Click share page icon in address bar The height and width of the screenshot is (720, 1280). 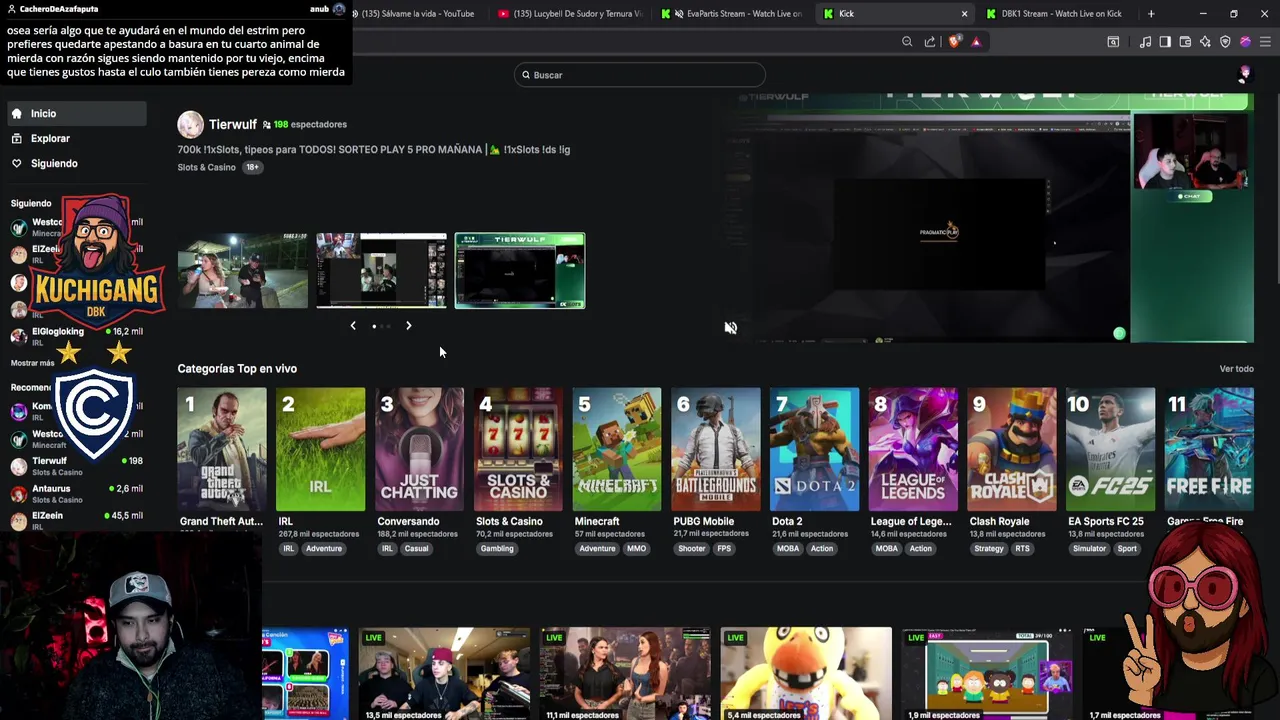930,42
